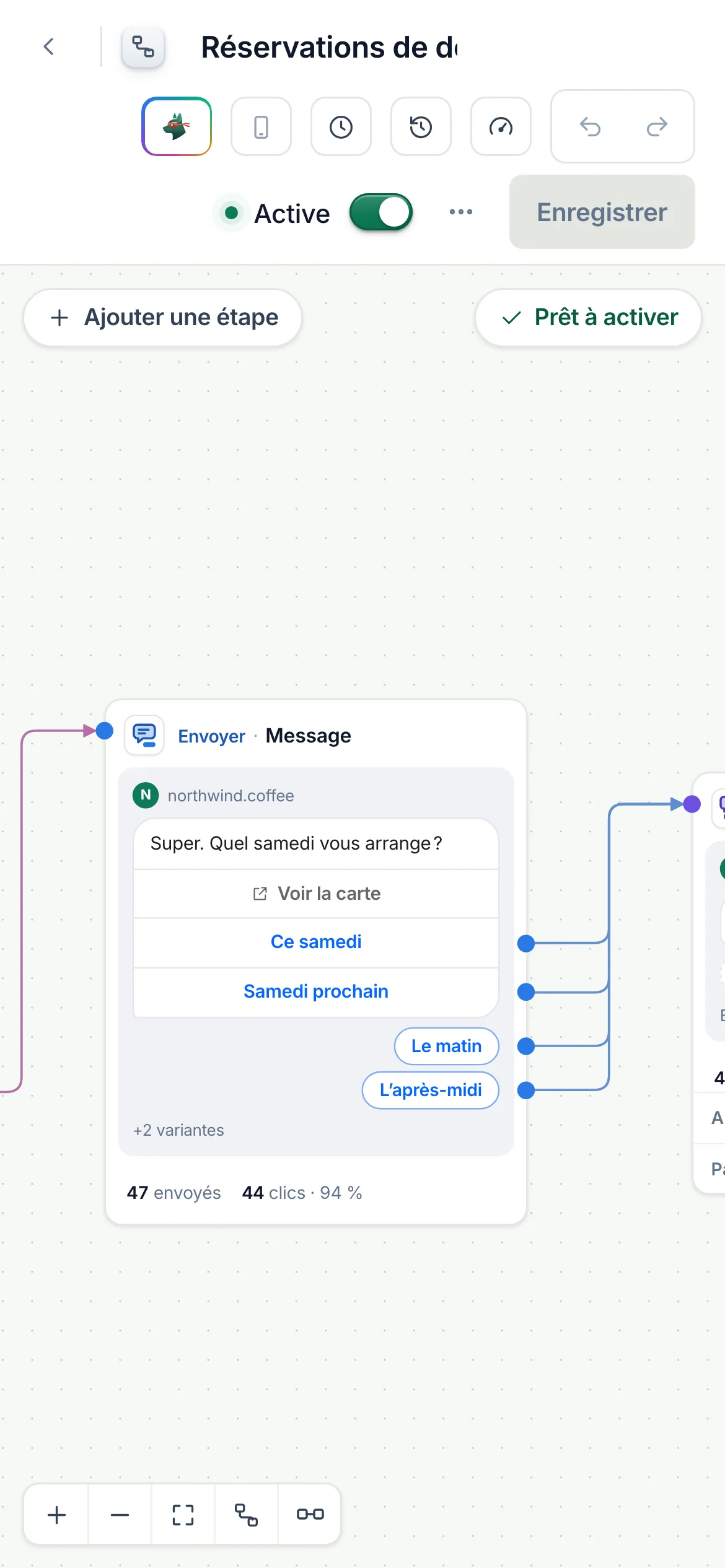Open the clock schedule icon
This screenshot has height=1568, width=725.
341,126
